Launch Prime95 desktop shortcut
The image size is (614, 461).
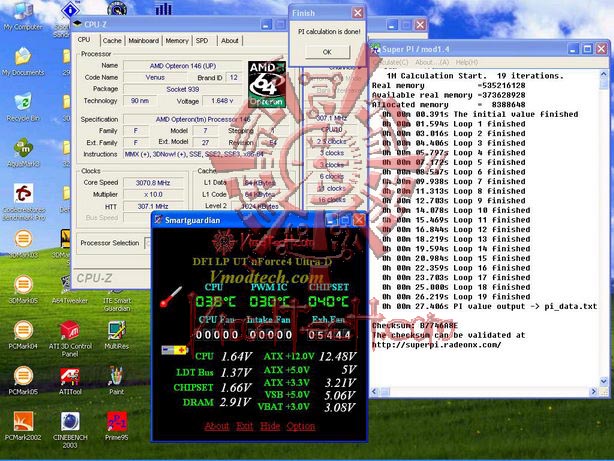(x=116, y=425)
